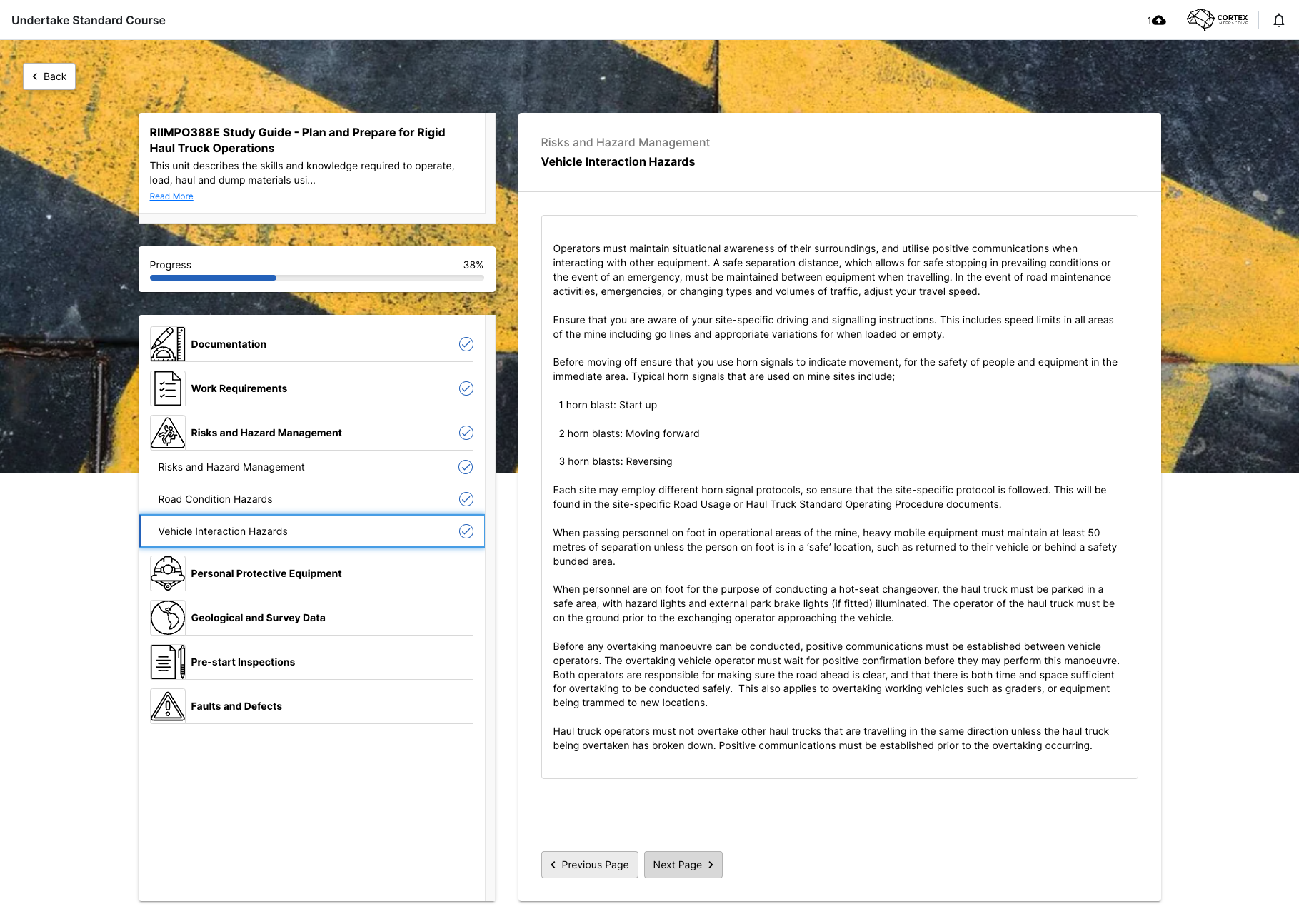The image size is (1299, 924).
Task: Click the Vehicle Interaction Hazards content heading
Action: click(618, 162)
